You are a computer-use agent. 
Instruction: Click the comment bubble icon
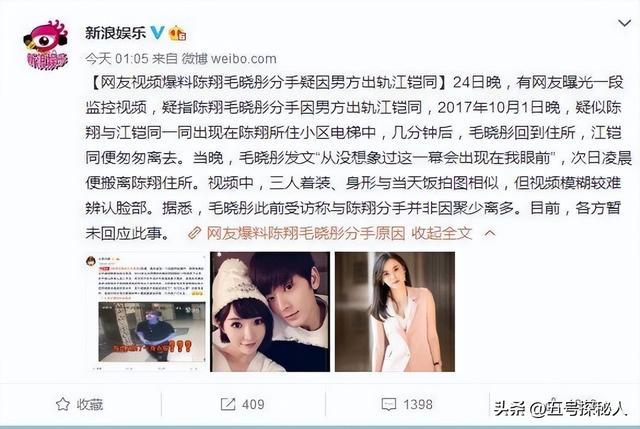[x=389, y=405]
